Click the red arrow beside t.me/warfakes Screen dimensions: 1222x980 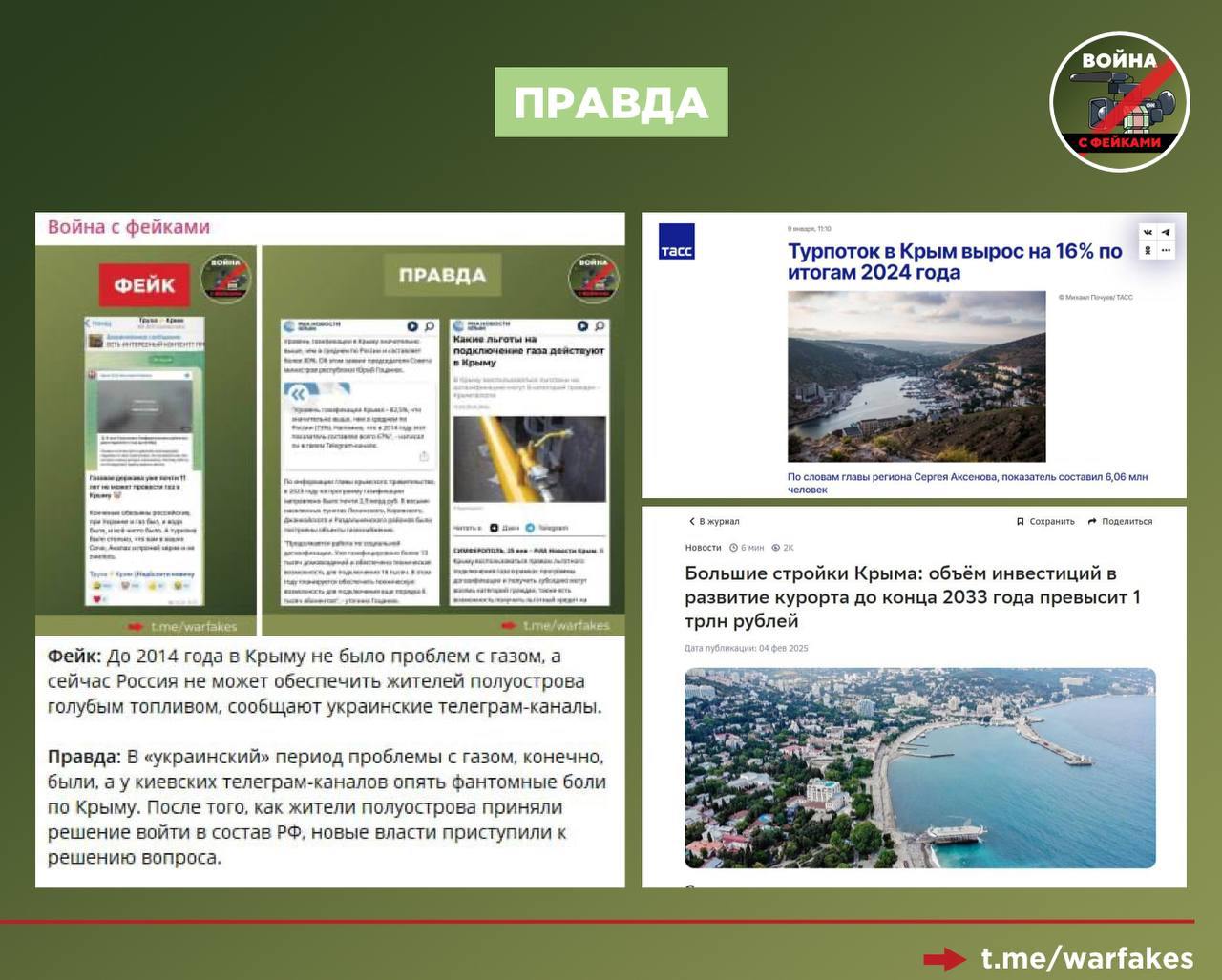[x=945, y=959]
